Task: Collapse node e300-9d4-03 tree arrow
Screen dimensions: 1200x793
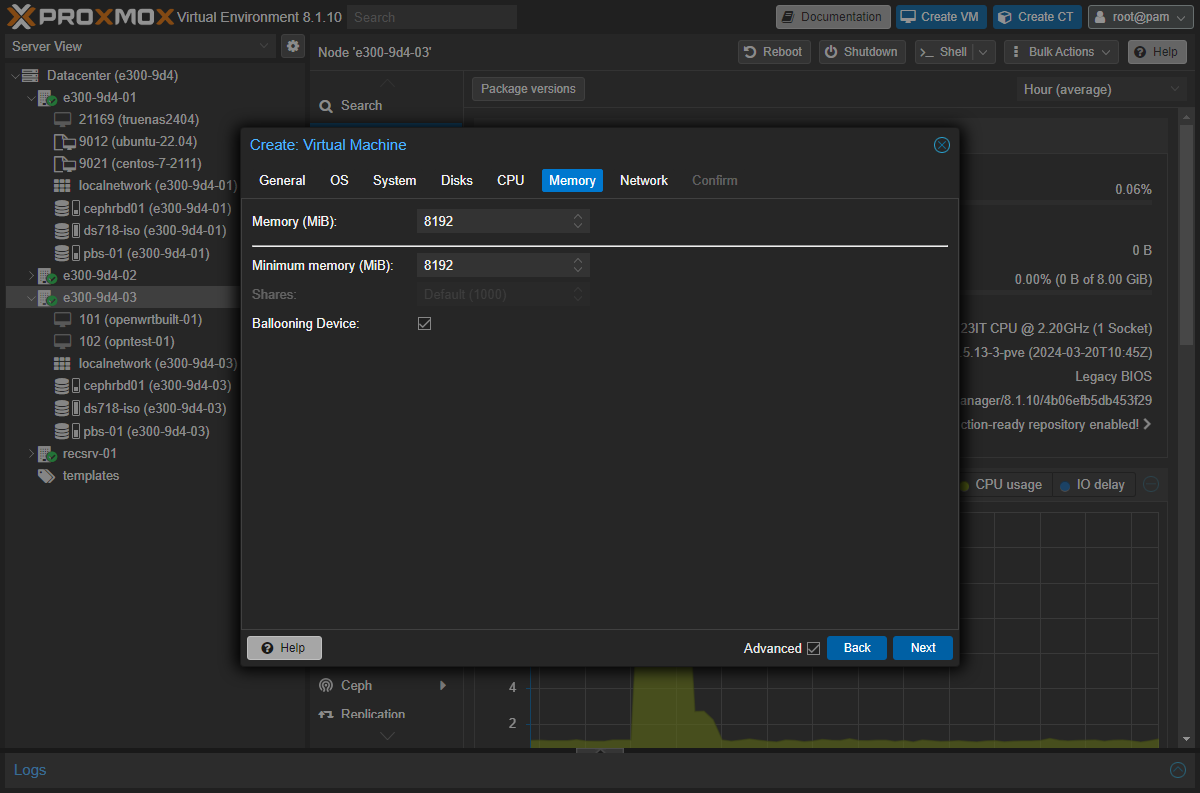Action: coord(31,297)
